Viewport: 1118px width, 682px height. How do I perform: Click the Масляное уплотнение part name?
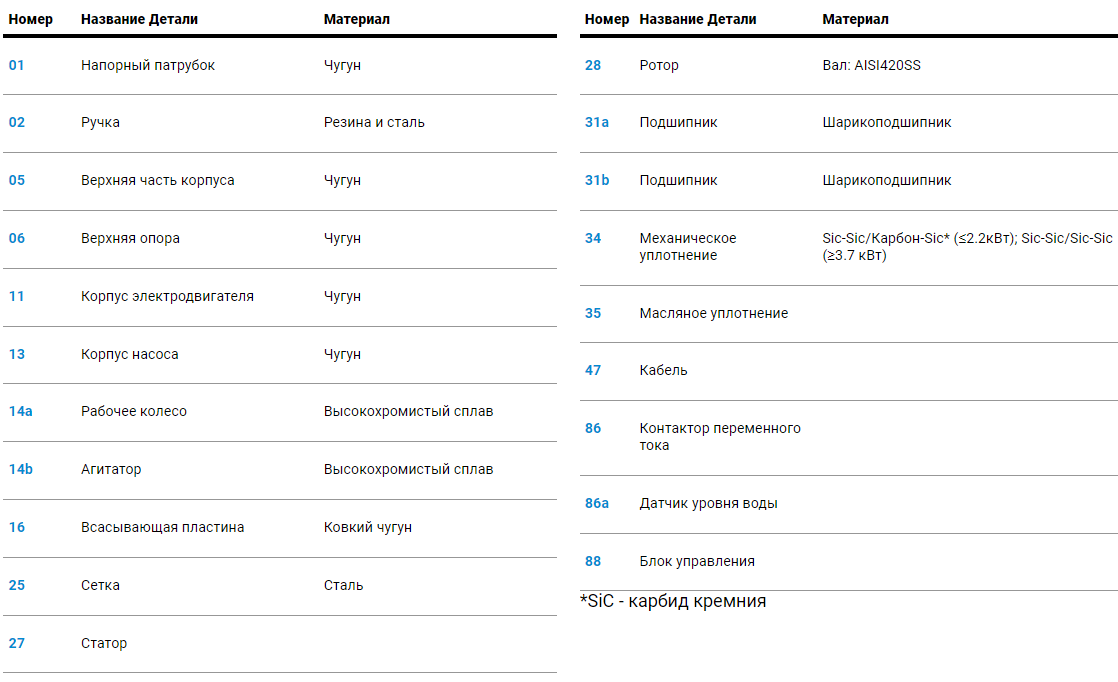click(714, 313)
